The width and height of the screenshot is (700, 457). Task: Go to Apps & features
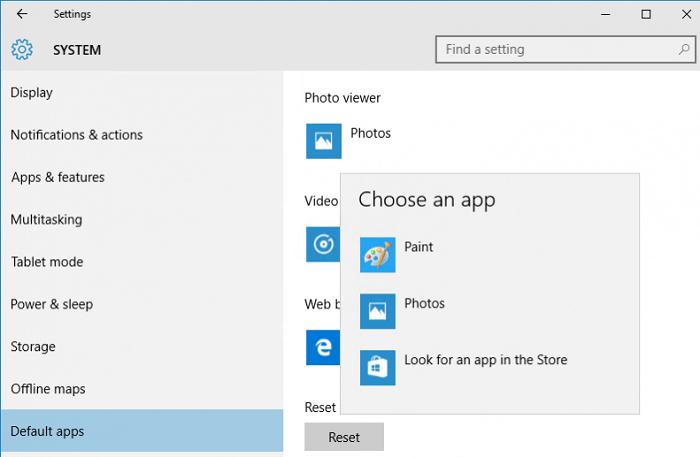point(142,177)
